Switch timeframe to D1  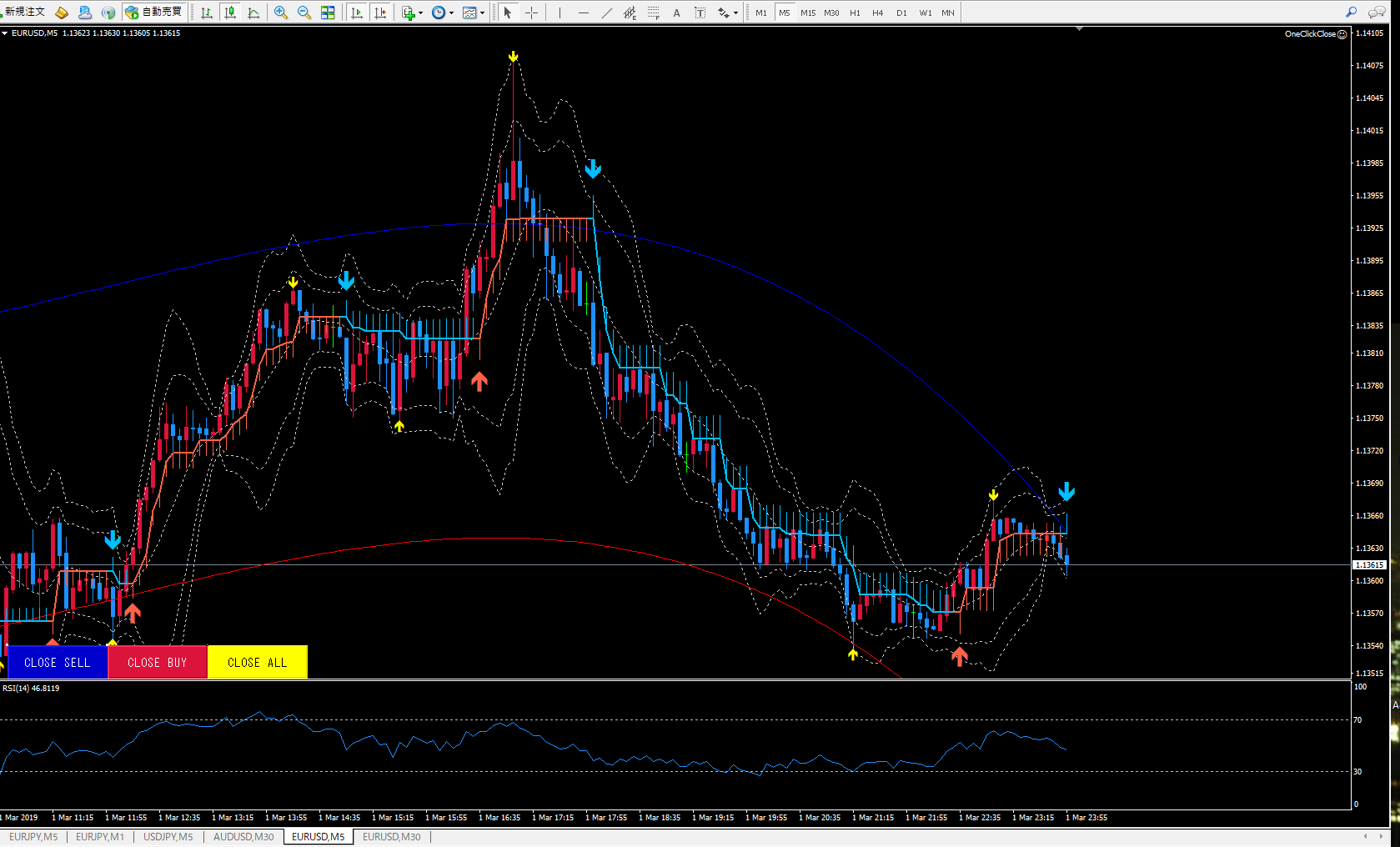pos(901,13)
